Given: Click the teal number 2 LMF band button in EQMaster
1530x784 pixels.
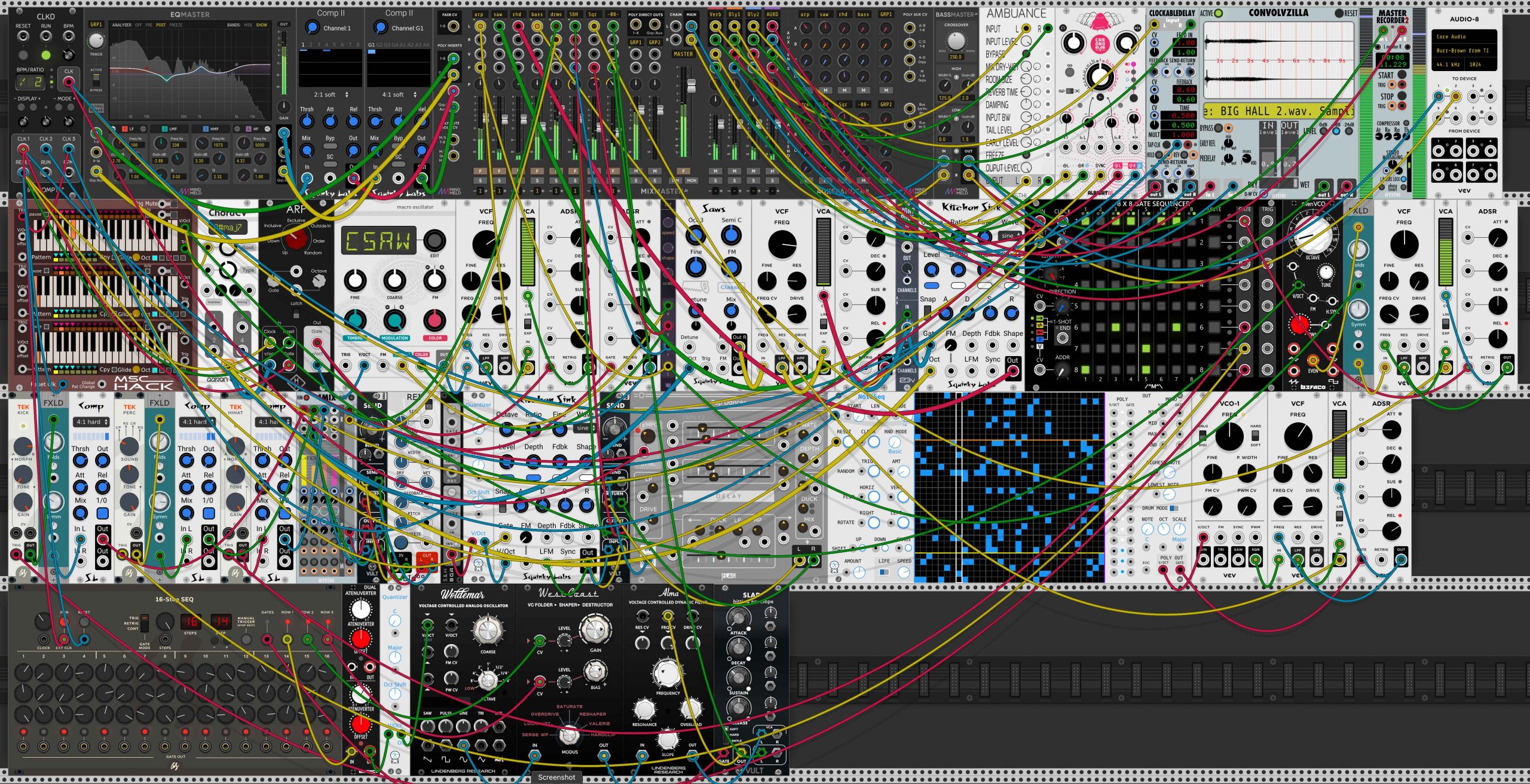Looking at the screenshot, I should pos(164,128).
